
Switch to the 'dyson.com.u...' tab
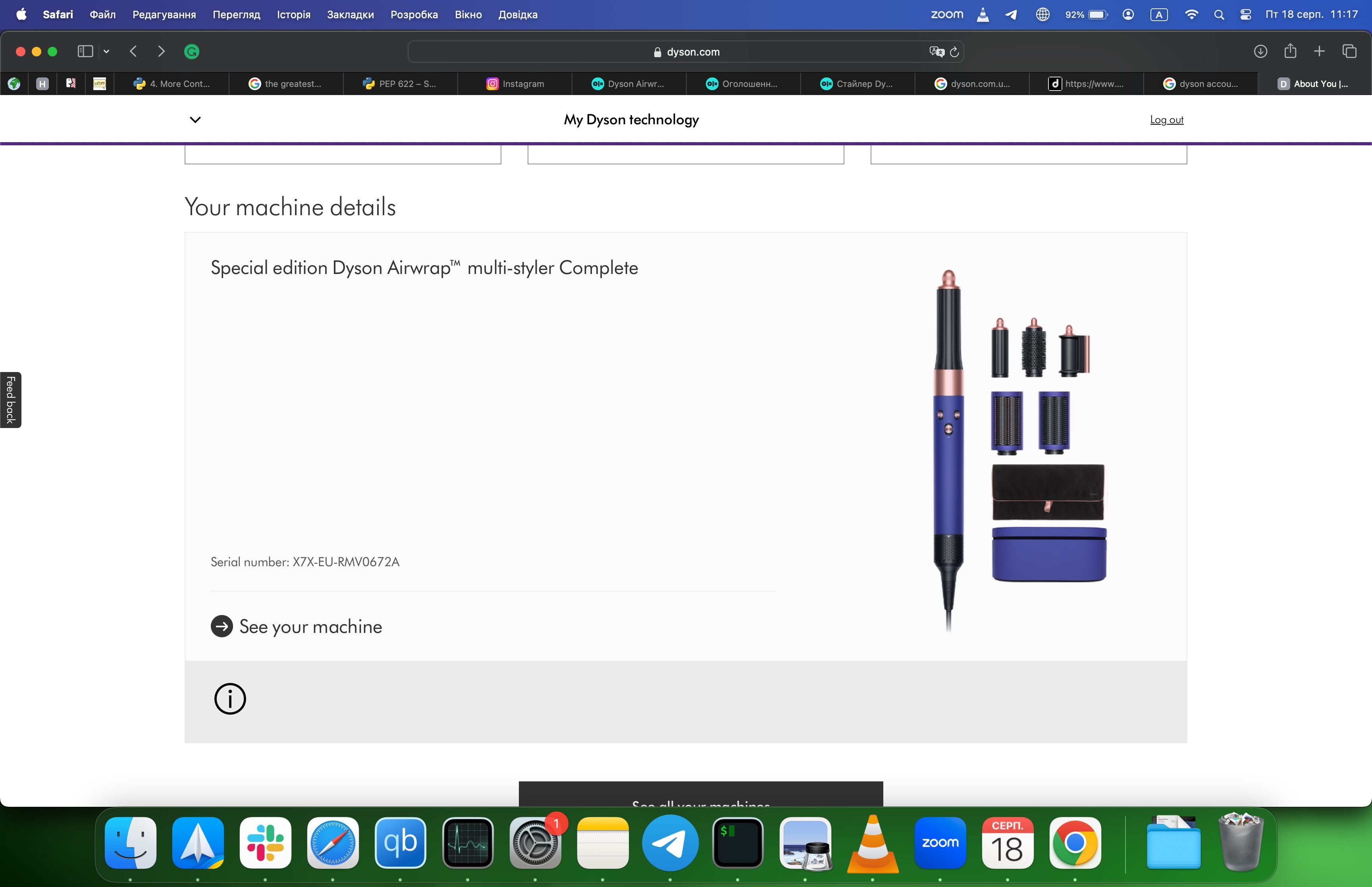(972, 83)
